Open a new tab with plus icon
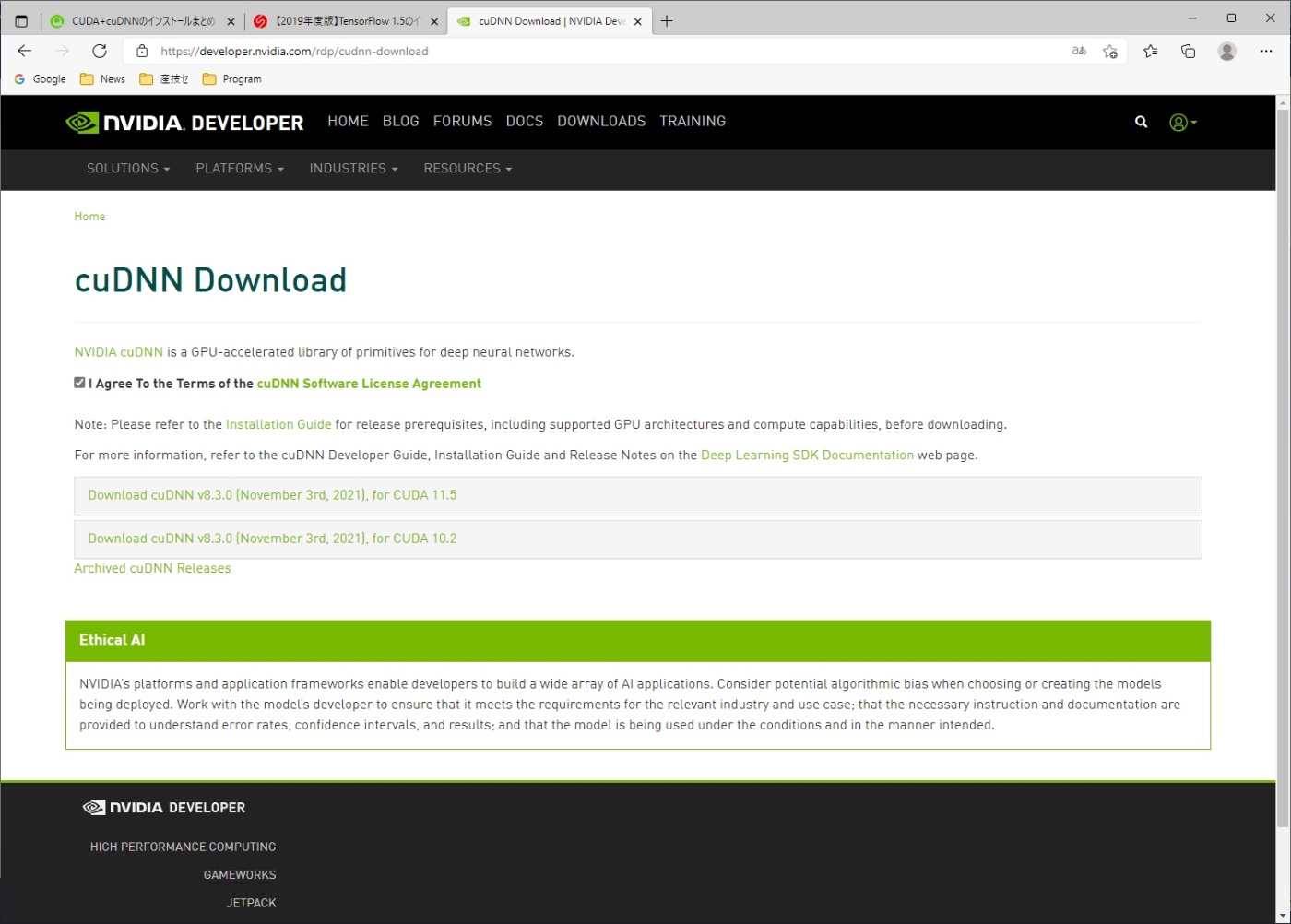Viewport: 1291px width, 924px height. 667,21
